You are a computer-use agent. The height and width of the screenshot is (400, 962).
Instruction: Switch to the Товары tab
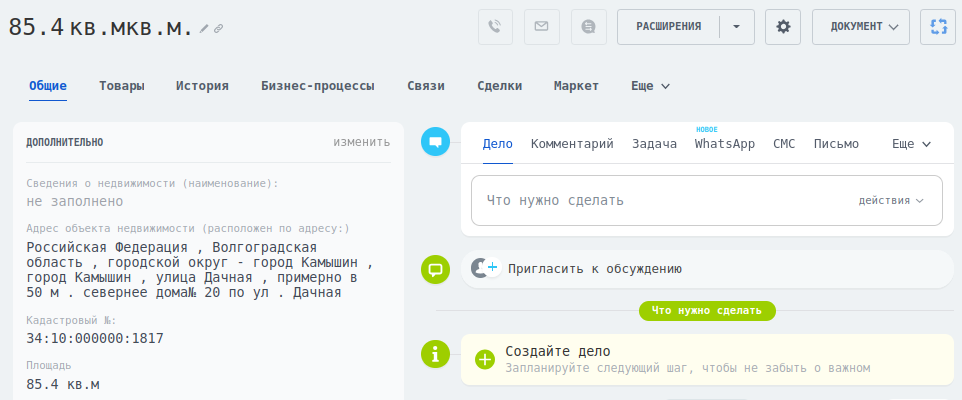pyautogui.click(x=121, y=86)
